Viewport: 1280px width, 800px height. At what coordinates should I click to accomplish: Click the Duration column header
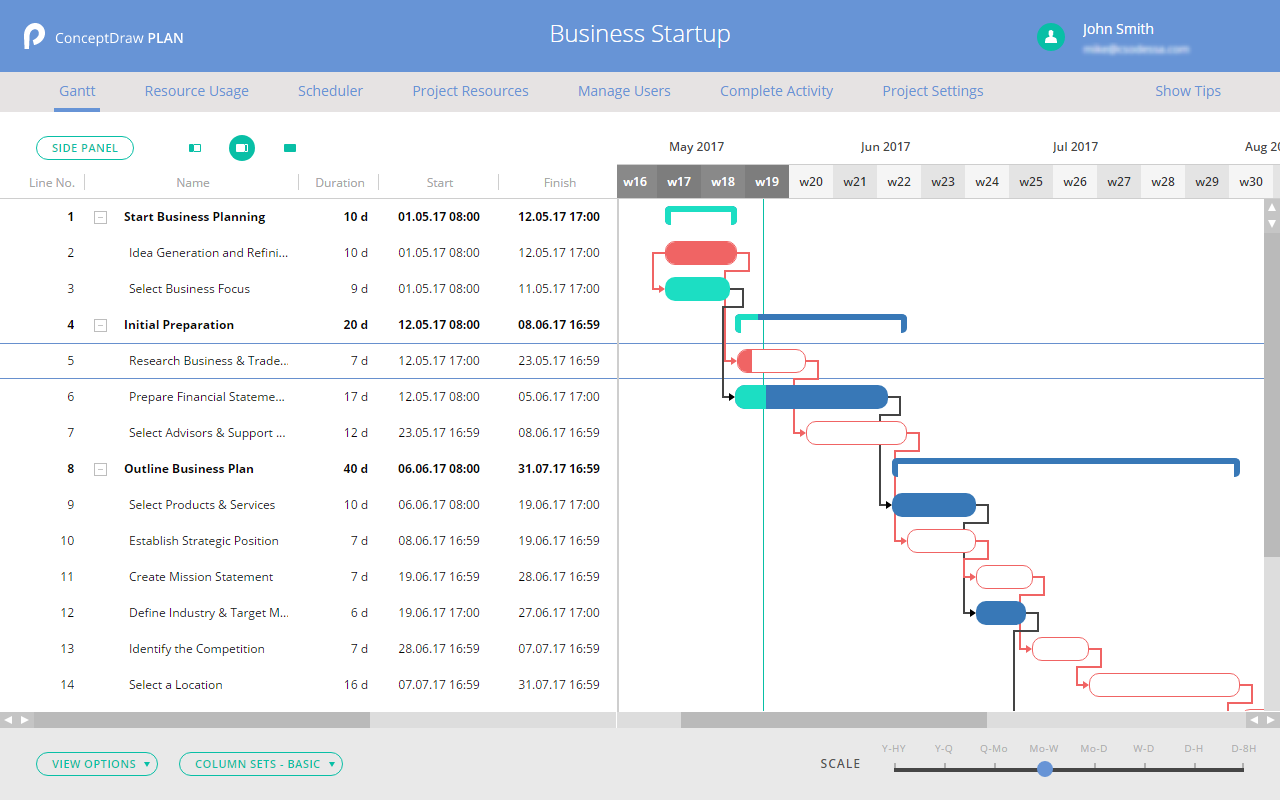click(x=340, y=183)
